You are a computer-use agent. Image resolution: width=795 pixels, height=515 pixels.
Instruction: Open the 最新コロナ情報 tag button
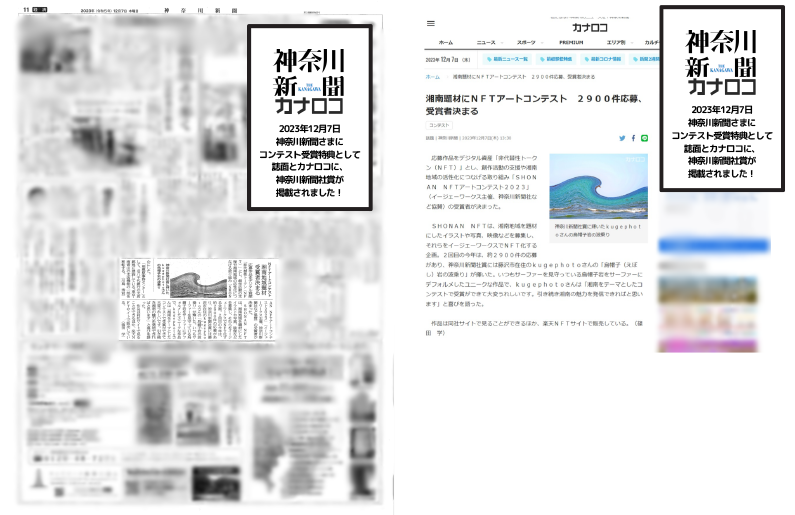pyautogui.click(x=602, y=59)
